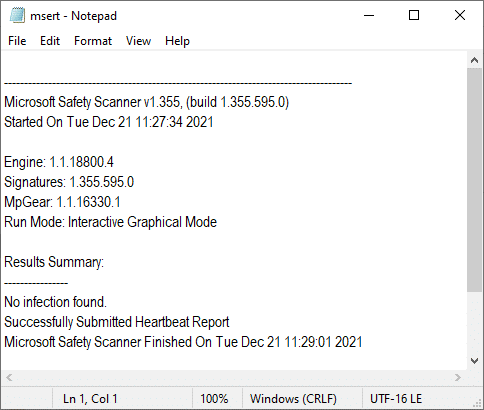
Task: Open the Edit menu
Action: point(50,41)
